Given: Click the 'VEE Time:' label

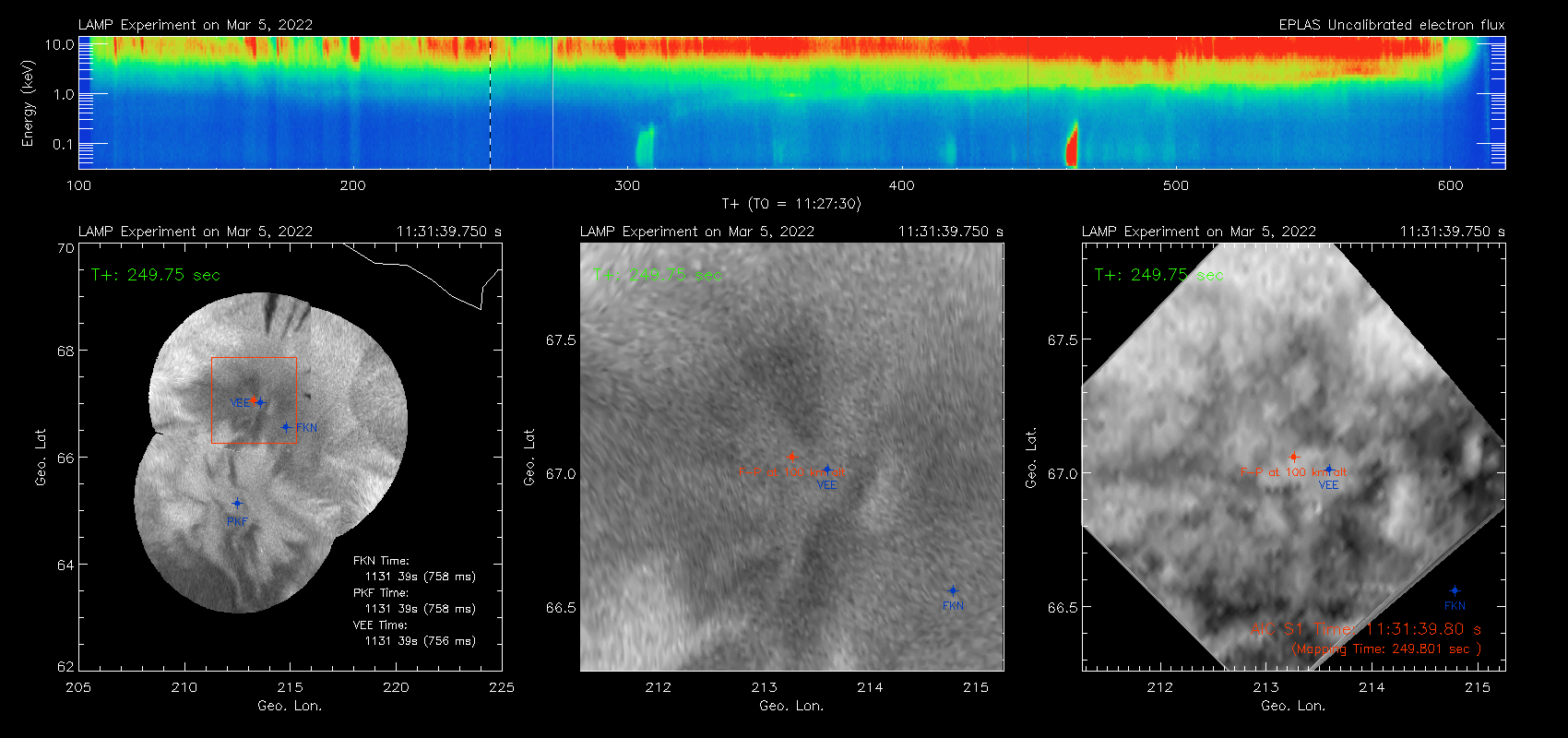Looking at the screenshot, I should 381,625.
